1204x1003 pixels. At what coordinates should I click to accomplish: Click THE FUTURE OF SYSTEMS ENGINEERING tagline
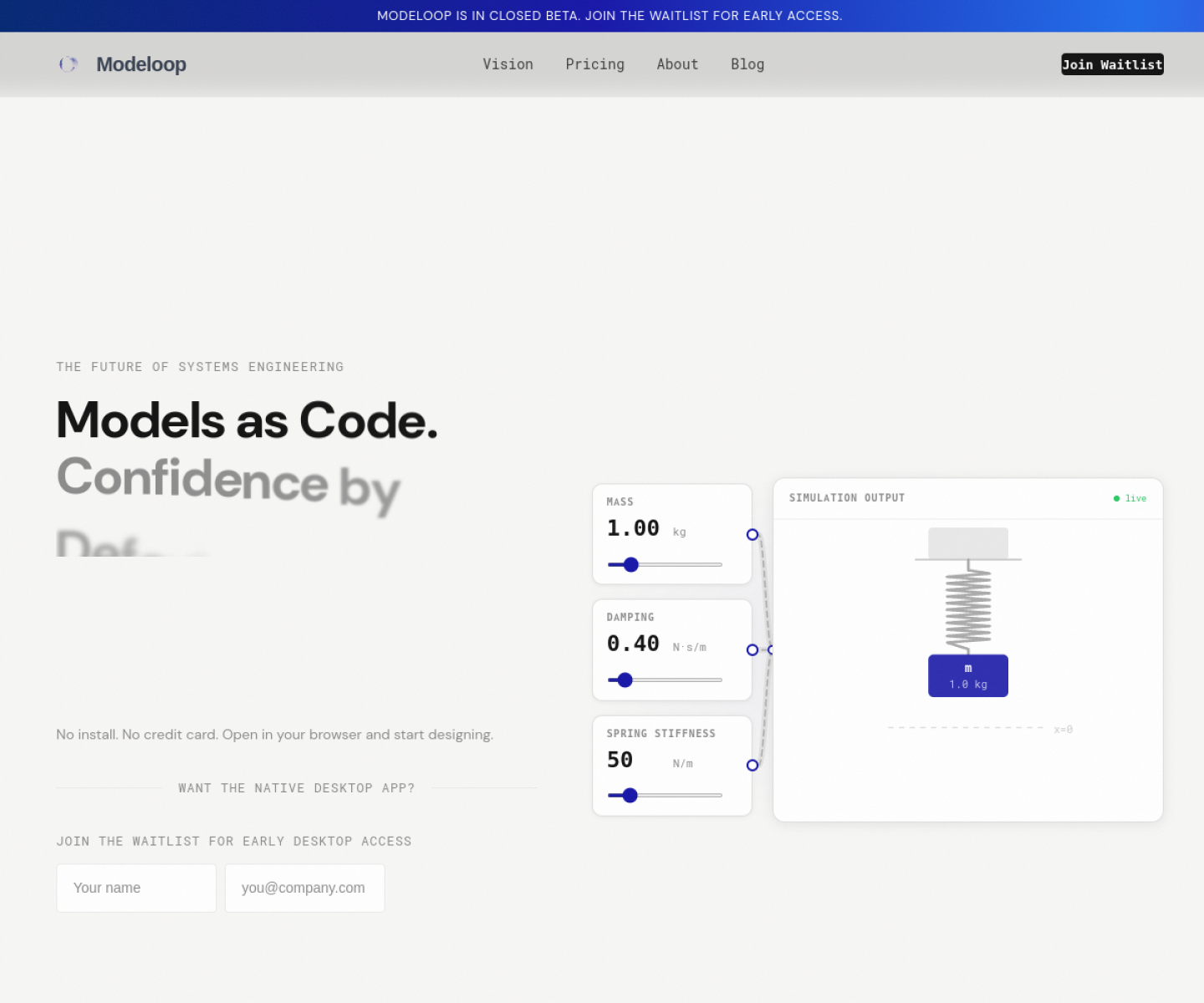200,367
